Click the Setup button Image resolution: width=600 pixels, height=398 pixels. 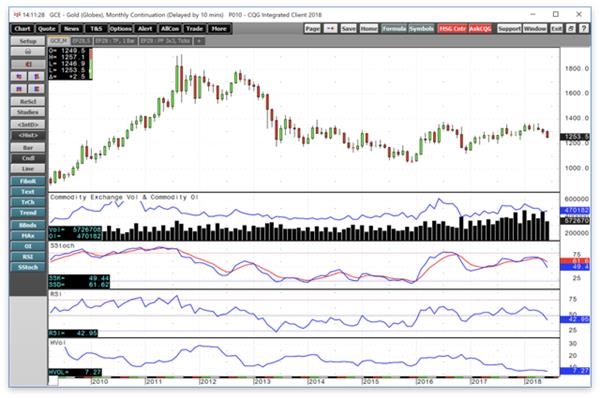28,41
